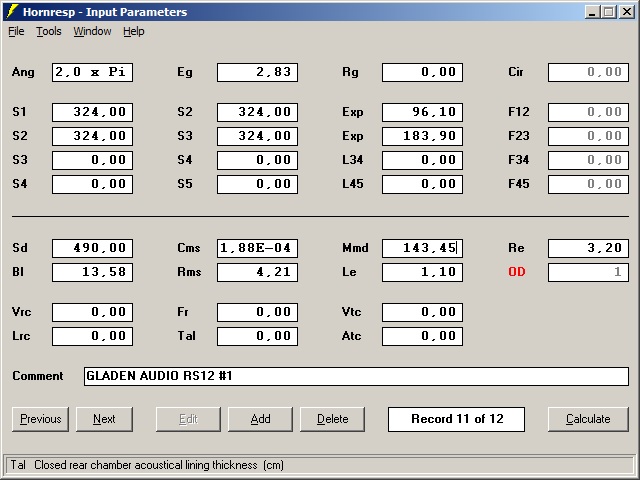Run Calculate on the parameters
This screenshot has width=640, height=480.
588,419
